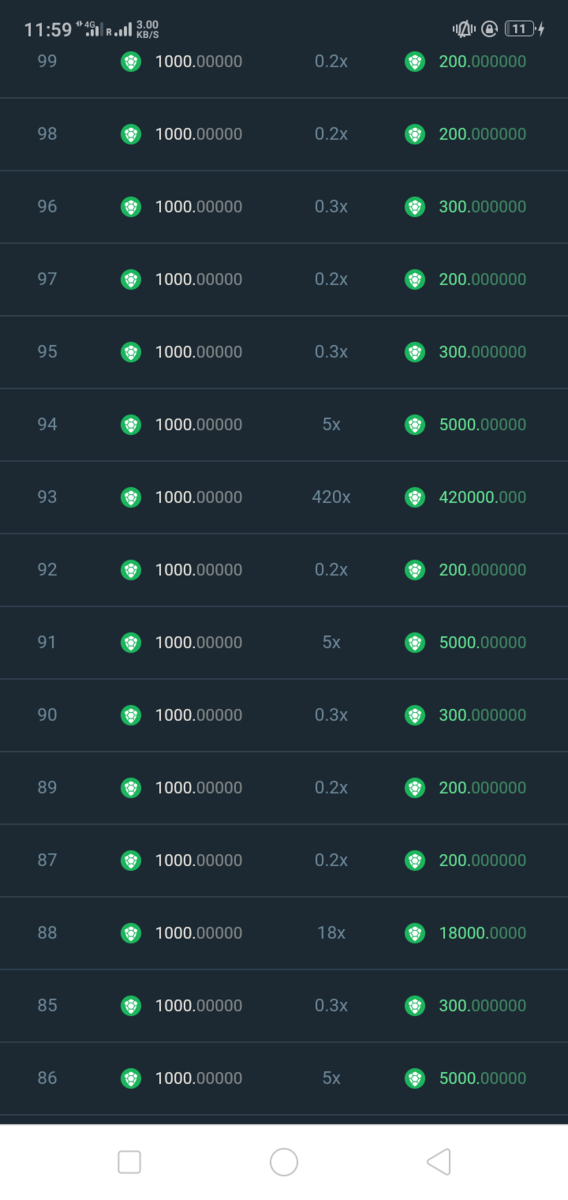The width and height of the screenshot is (568, 1200).
Task: Tap the coin icon next to the 18000.0000 payout
Action: click(414, 933)
